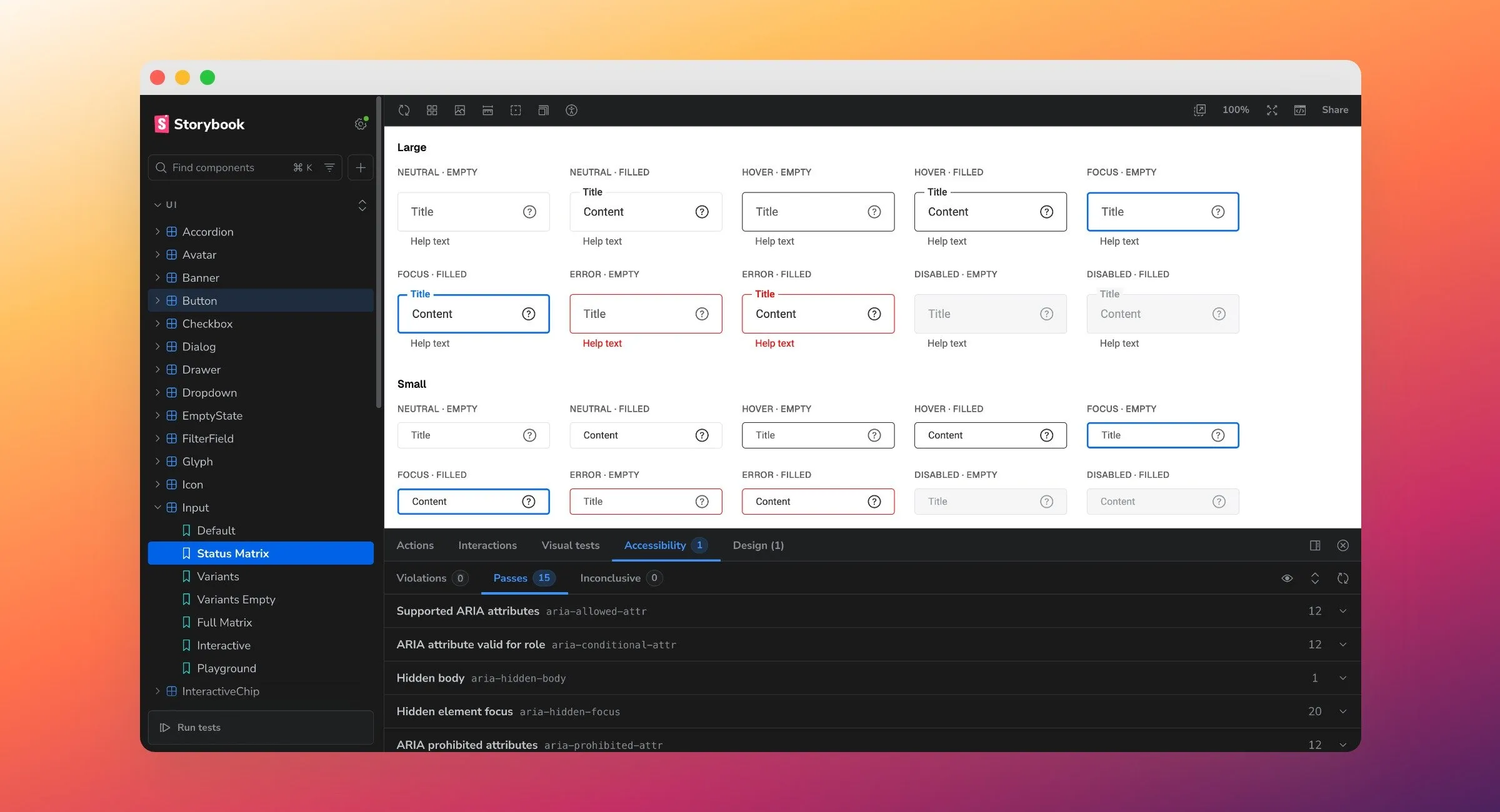
Task: Show the Violations list
Action: click(432, 578)
